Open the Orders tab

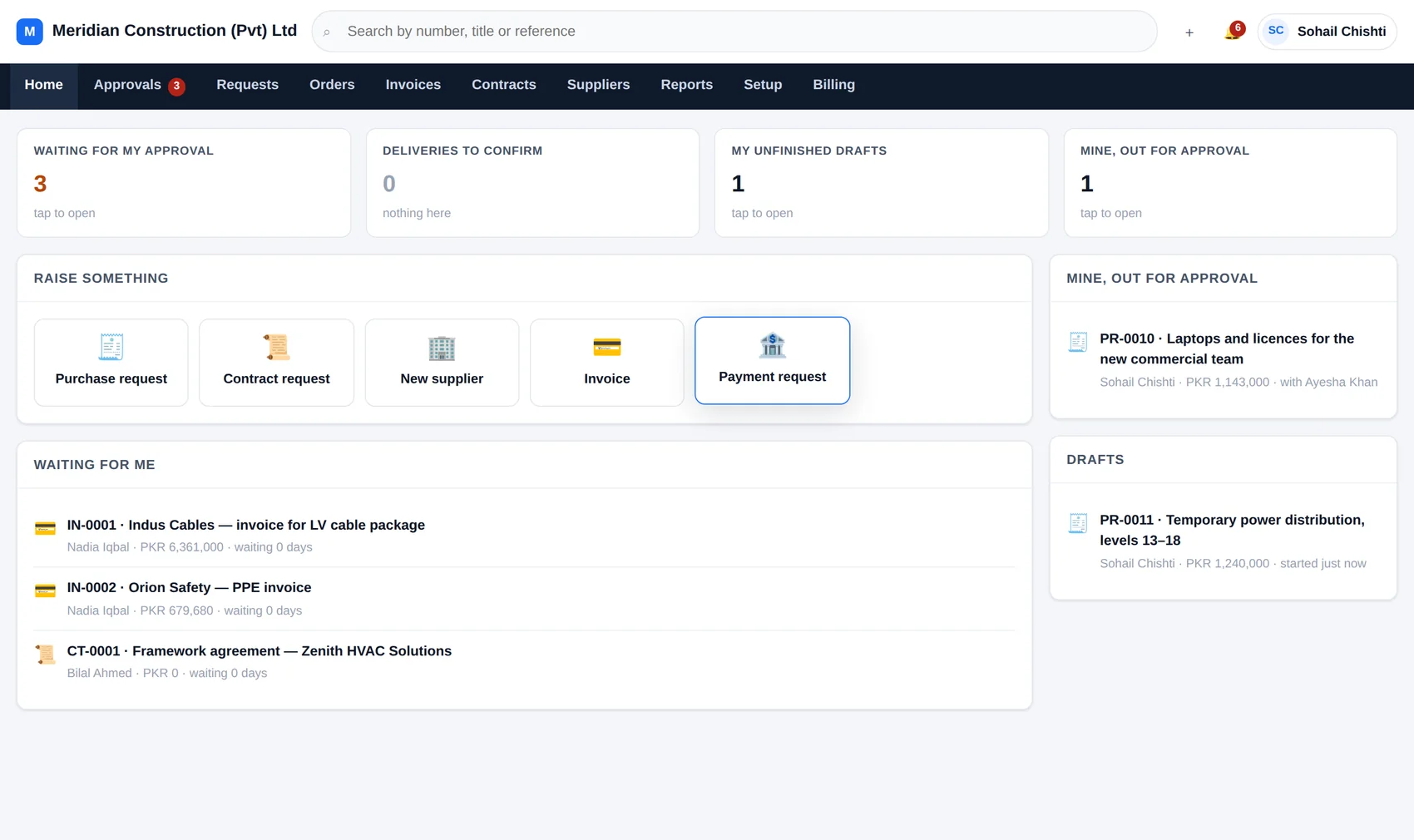click(x=332, y=86)
